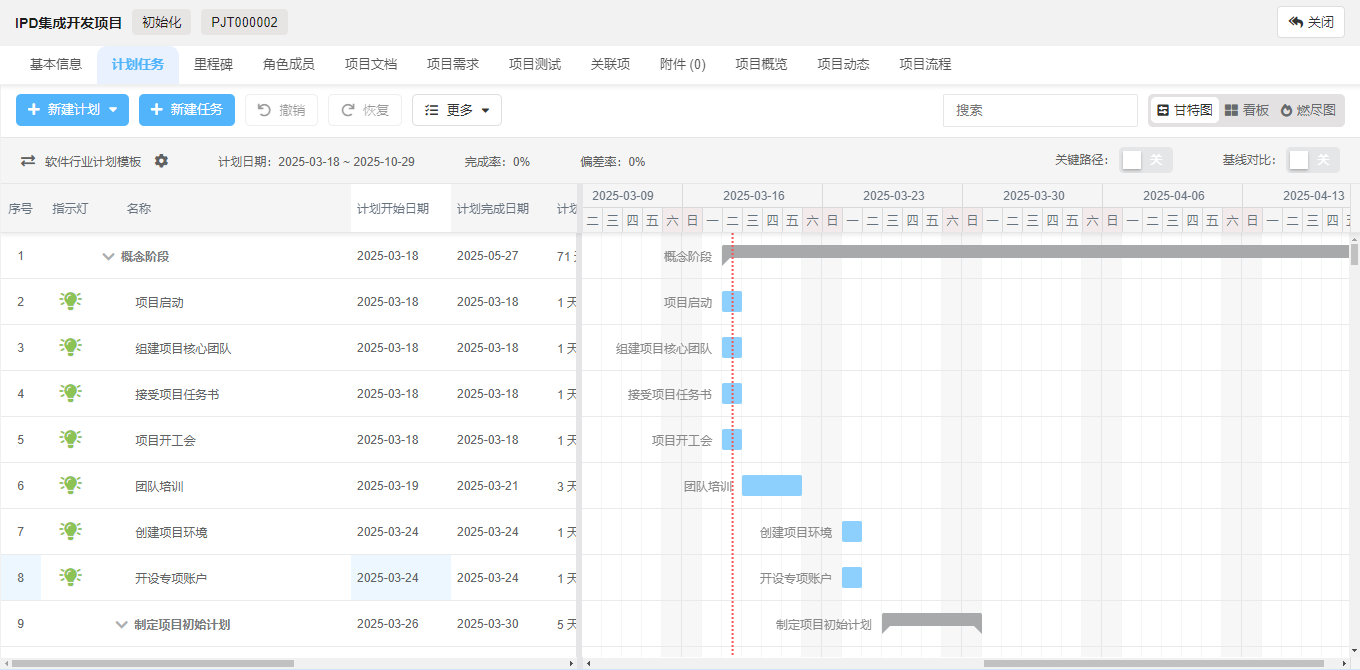Click the 团队培训 Gantt bar
Viewport: 1360px width, 670px height.
pyautogui.click(x=772, y=485)
